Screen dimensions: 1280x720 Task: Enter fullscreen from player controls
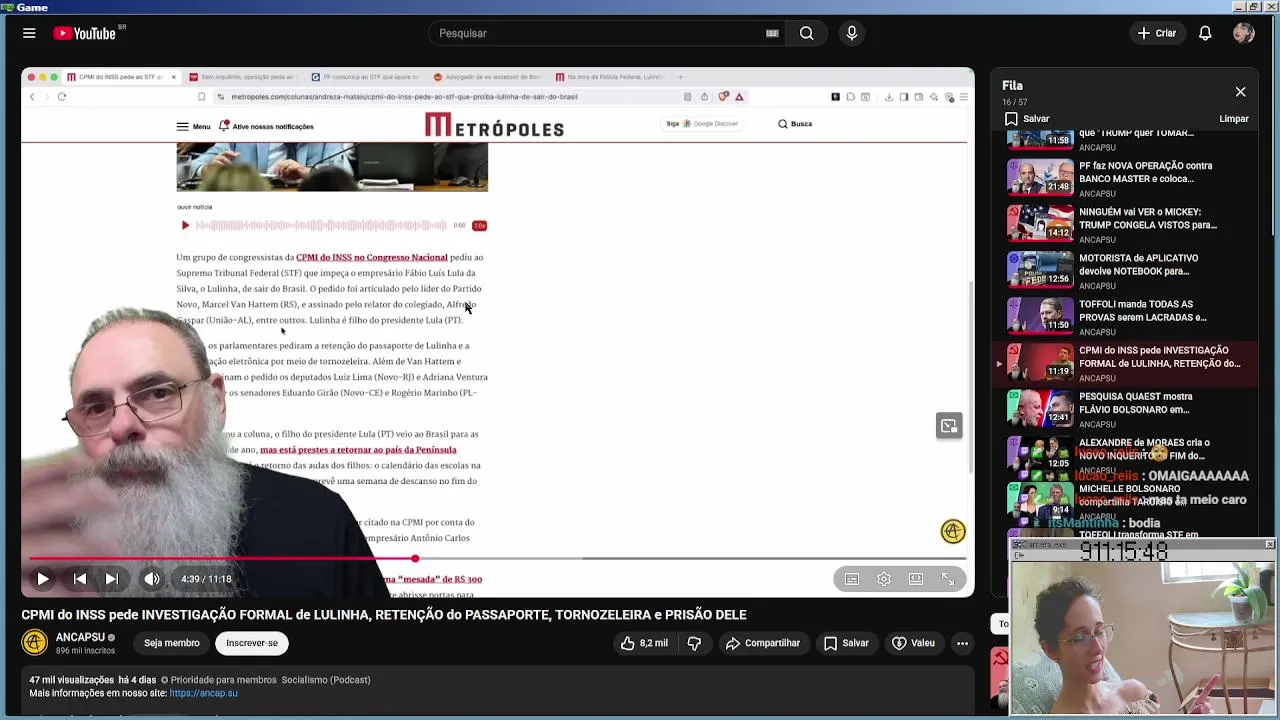pyautogui.click(x=948, y=579)
